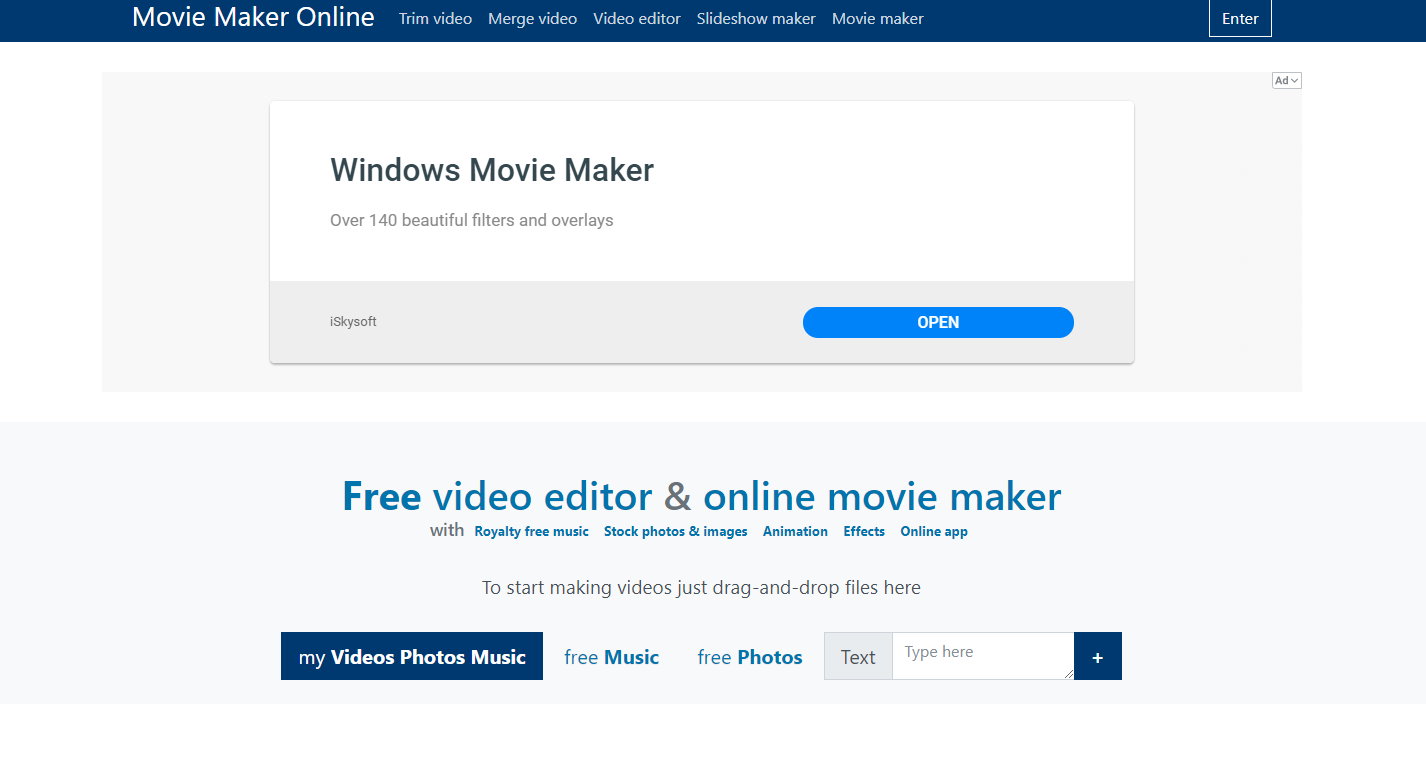Select the free Photos tab
1426x769 pixels.
tap(750, 657)
